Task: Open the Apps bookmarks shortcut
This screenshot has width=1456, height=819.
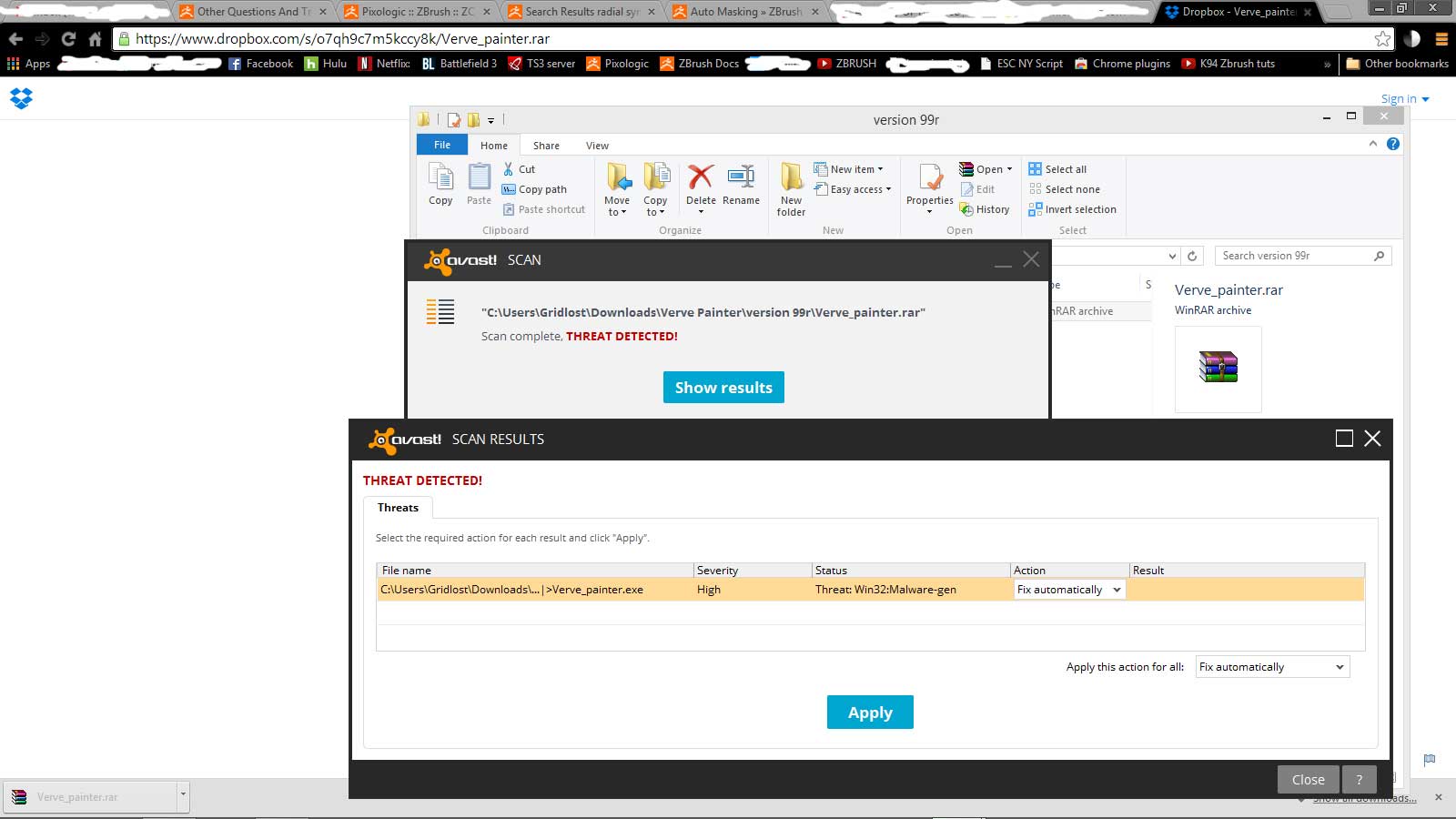Action: coord(28,64)
